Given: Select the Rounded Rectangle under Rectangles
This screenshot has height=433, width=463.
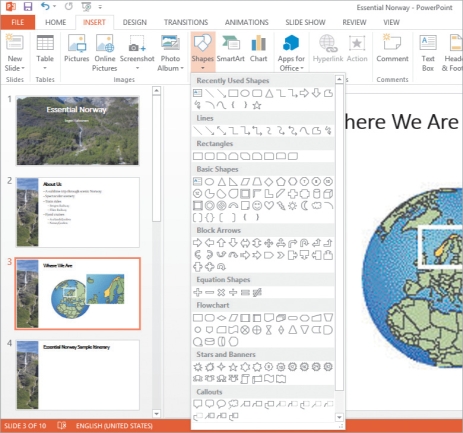Looking at the screenshot, I should pyautogui.click(x=210, y=156).
